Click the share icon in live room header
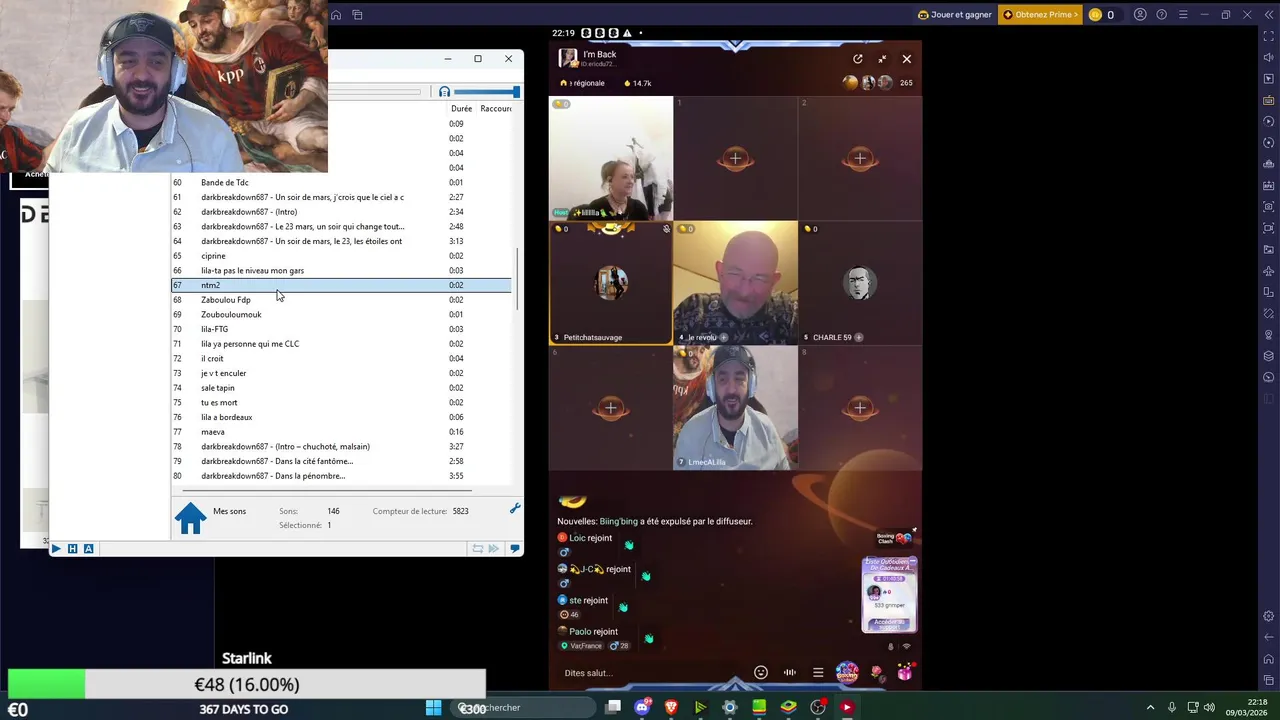 pyautogui.click(x=857, y=59)
